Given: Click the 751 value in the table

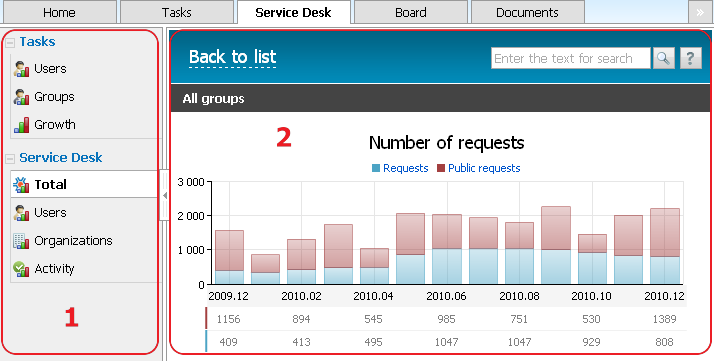Looking at the screenshot, I should click(x=519, y=319).
